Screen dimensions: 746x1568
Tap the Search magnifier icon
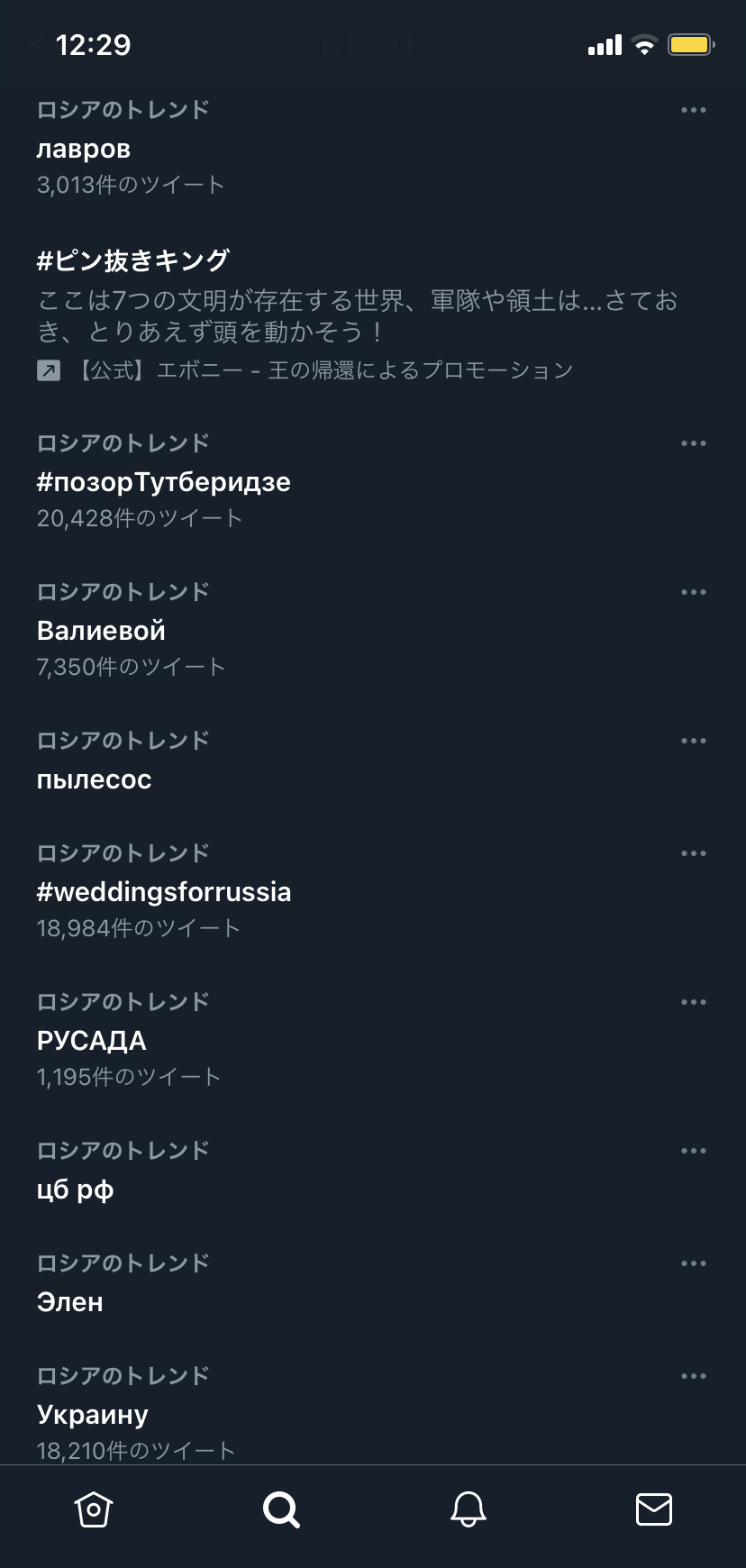tap(281, 1509)
